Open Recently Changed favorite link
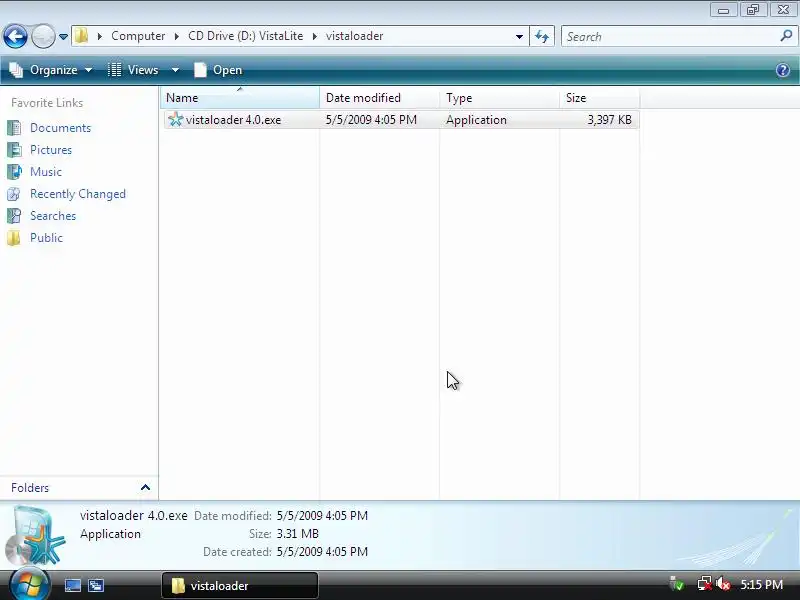800x600 pixels. 78,194
